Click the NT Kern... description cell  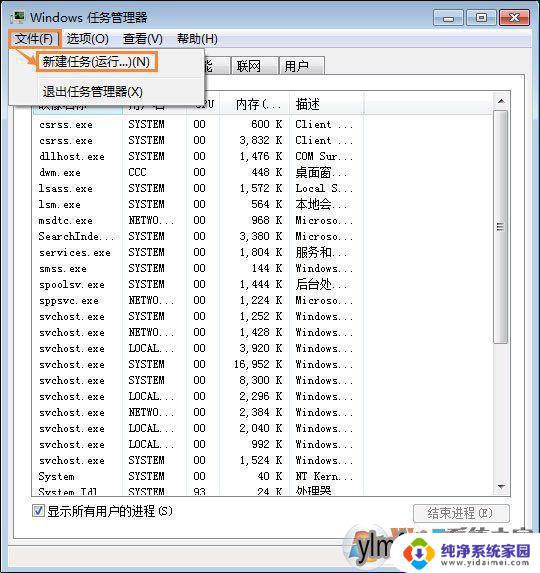click(324, 476)
